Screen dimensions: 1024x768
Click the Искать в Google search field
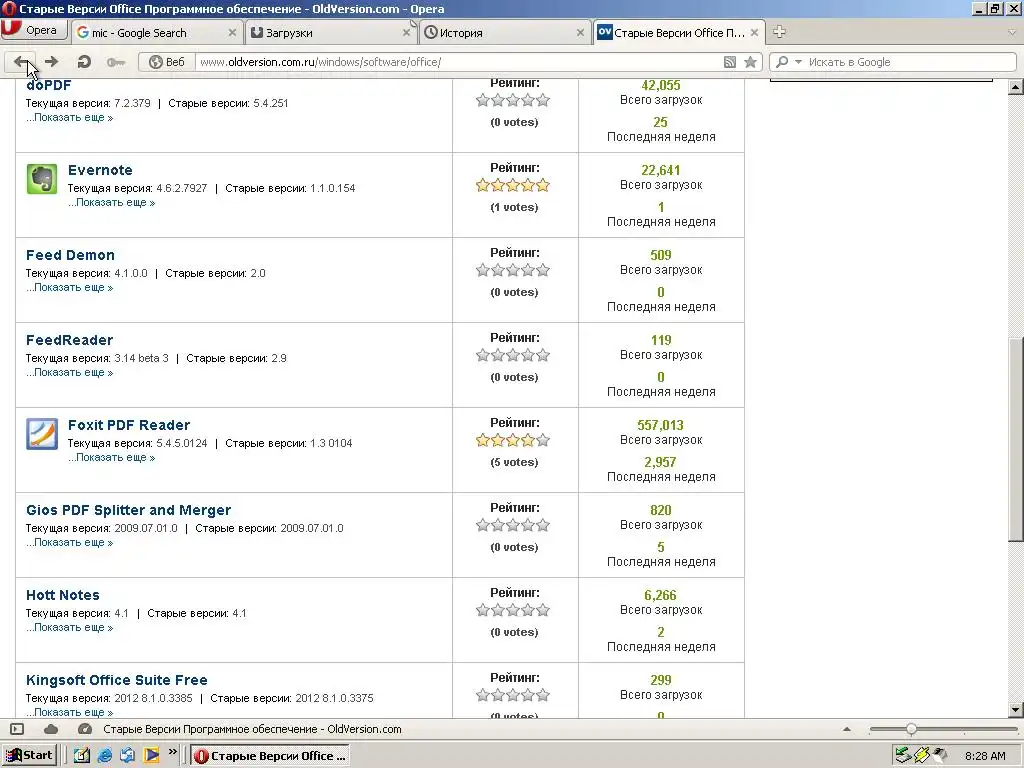pyautogui.click(x=910, y=62)
